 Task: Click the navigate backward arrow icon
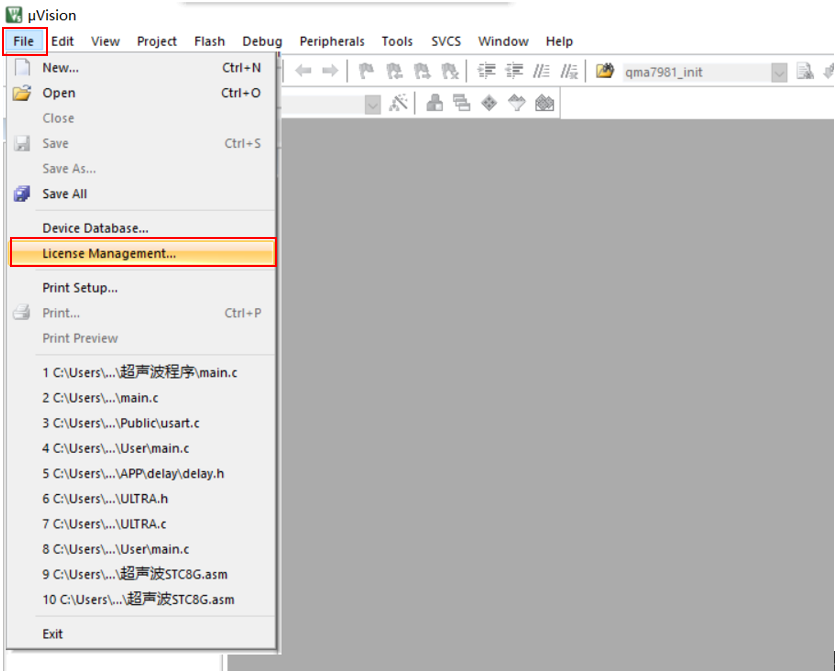[x=304, y=70]
